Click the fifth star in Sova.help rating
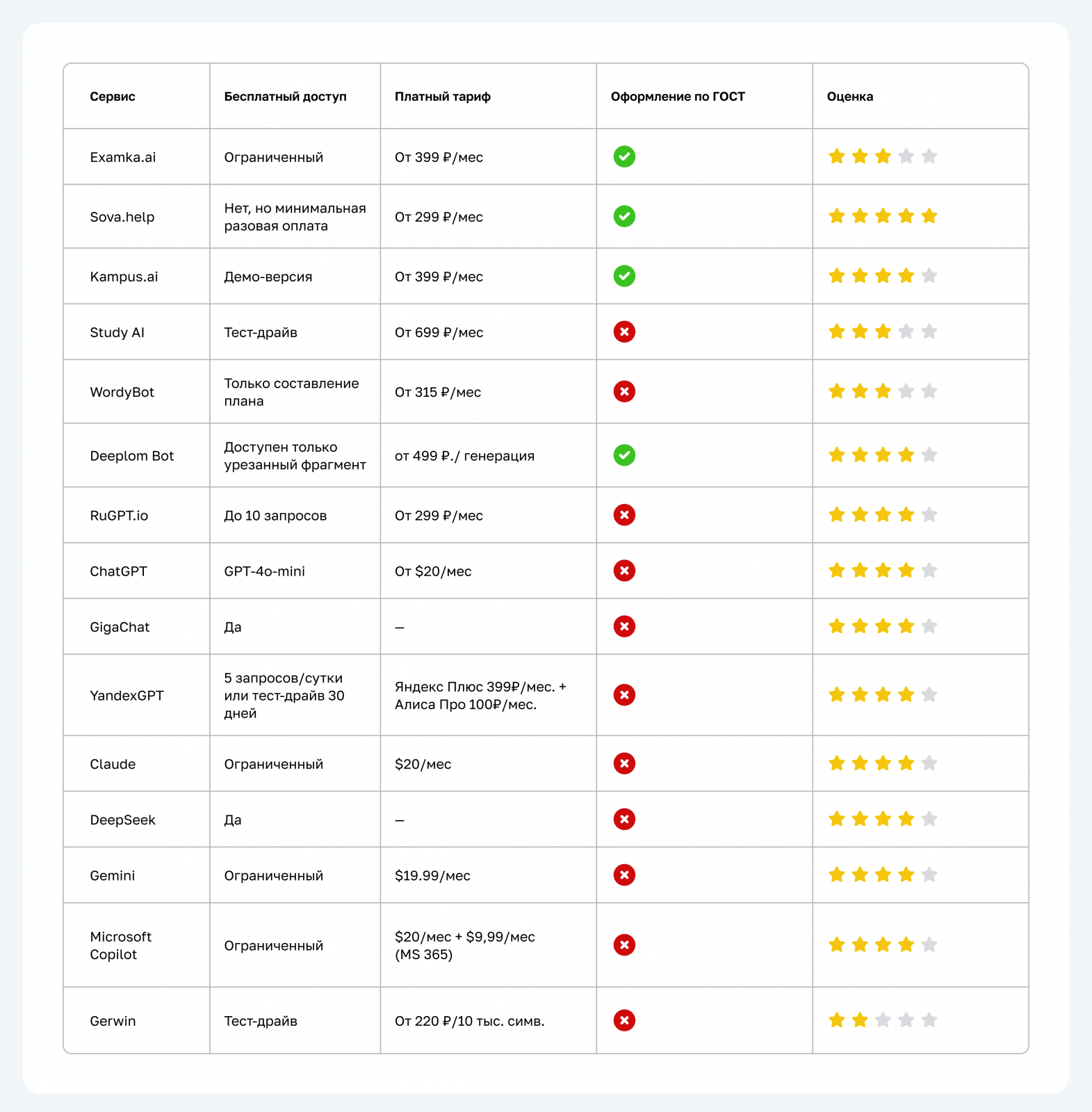Screen dimensions: 1092x1112 tap(929, 216)
